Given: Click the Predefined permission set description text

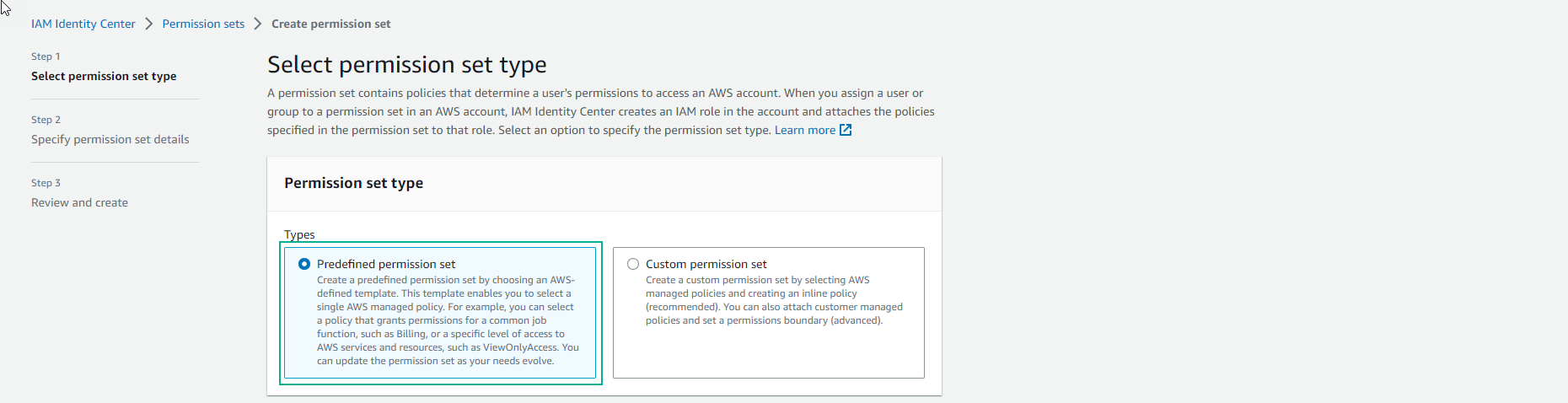Looking at the screenshot, I should (x=448, y=320).
